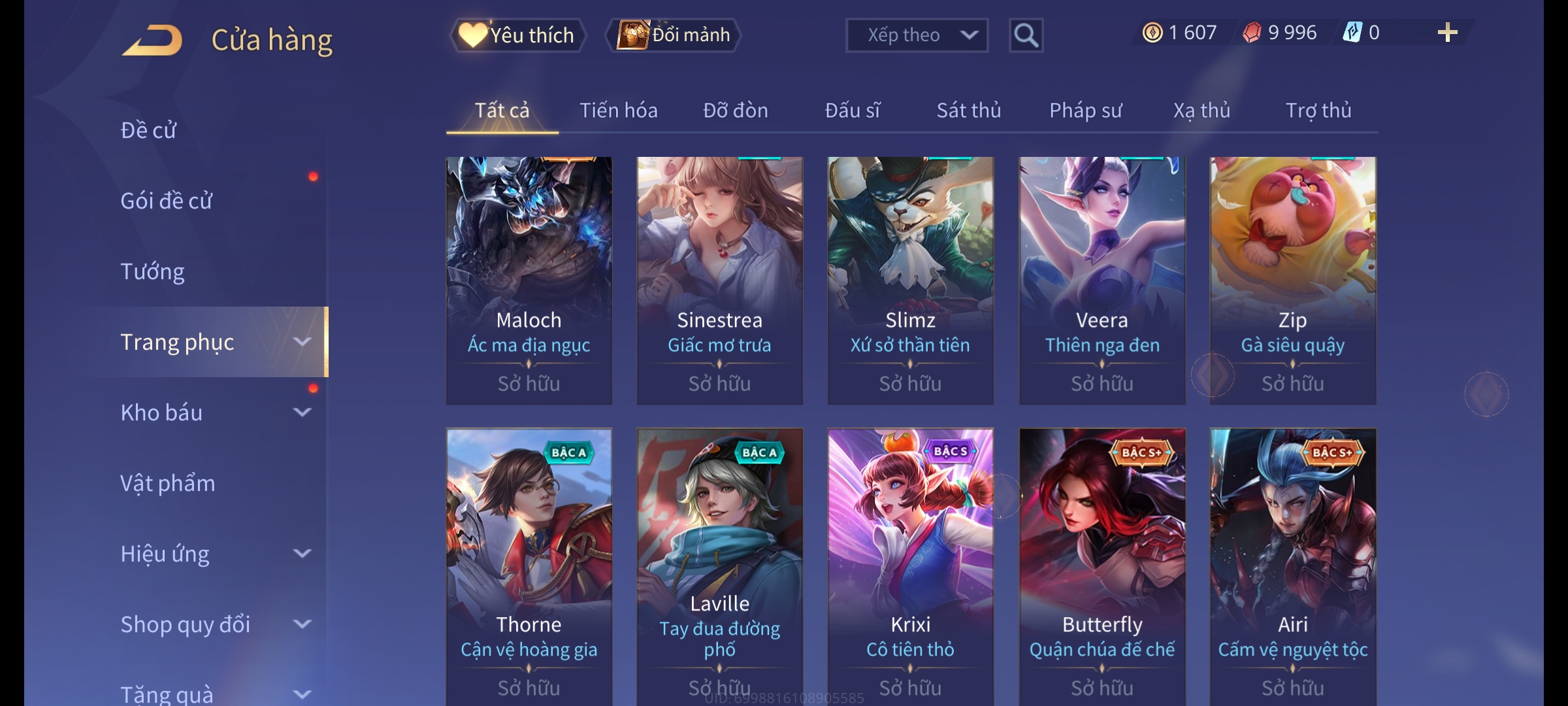
Task: Select the Maloch Ác ma địa ngục skin
Action: (529, 280)
